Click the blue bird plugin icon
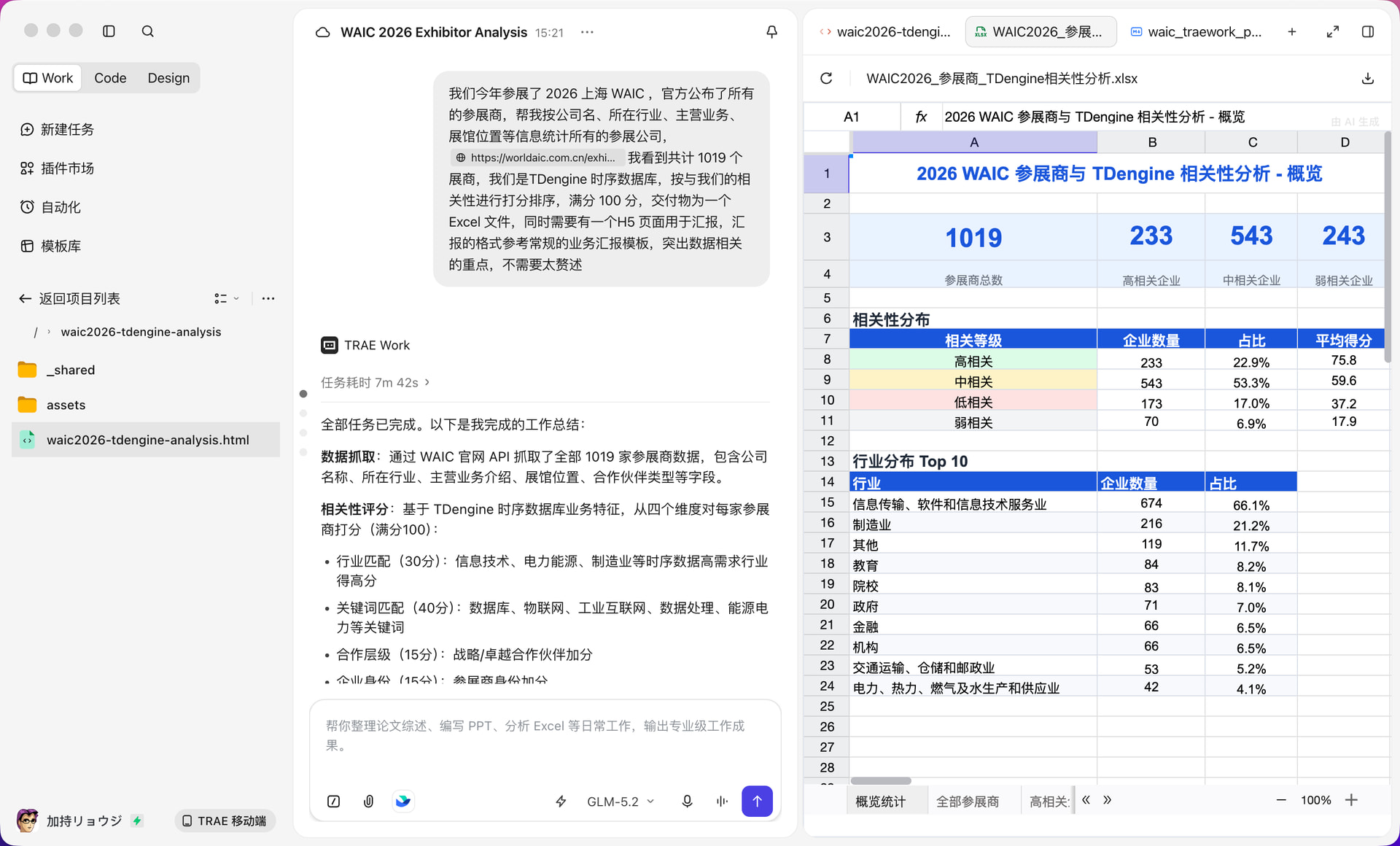 (x=403, y=801)
